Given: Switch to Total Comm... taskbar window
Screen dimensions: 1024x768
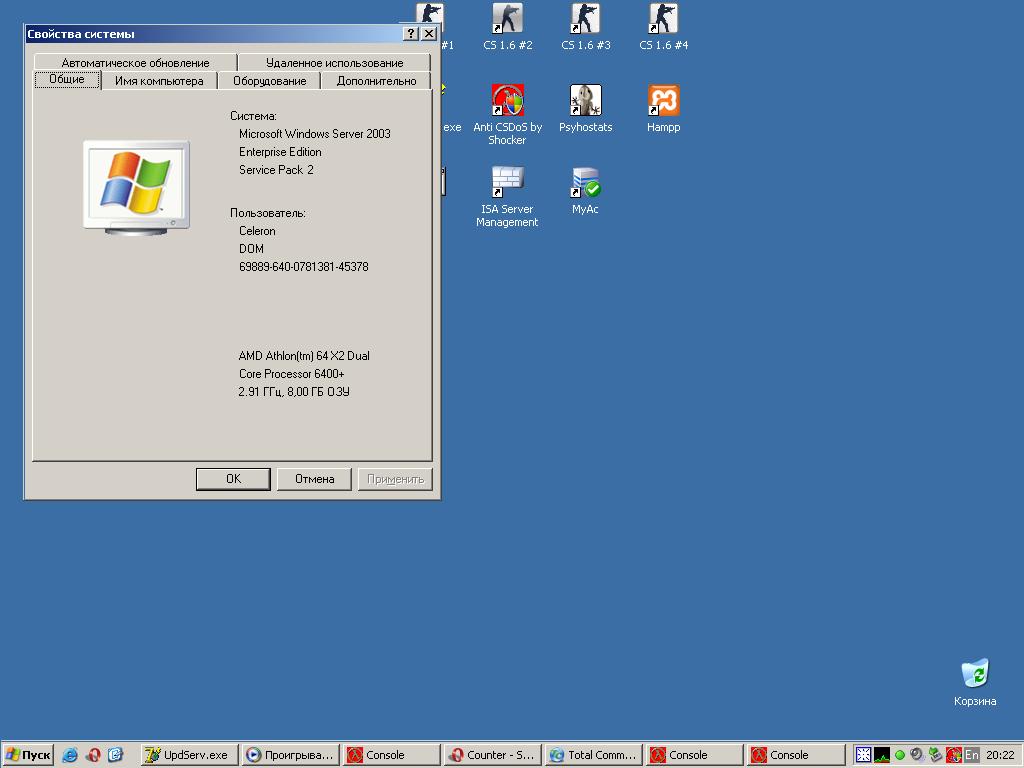Looking at the screenshot, I should pyautogui.click(x=594, y=755).
